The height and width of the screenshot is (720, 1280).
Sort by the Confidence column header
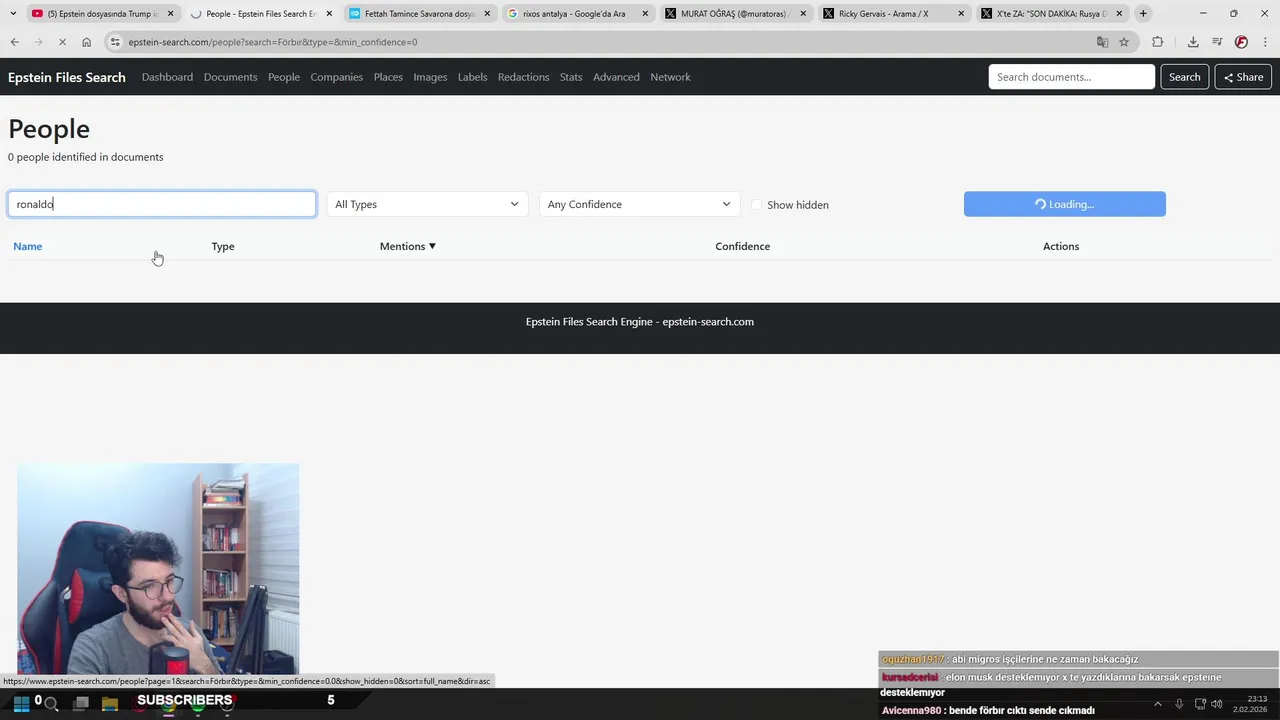point(743,246)
